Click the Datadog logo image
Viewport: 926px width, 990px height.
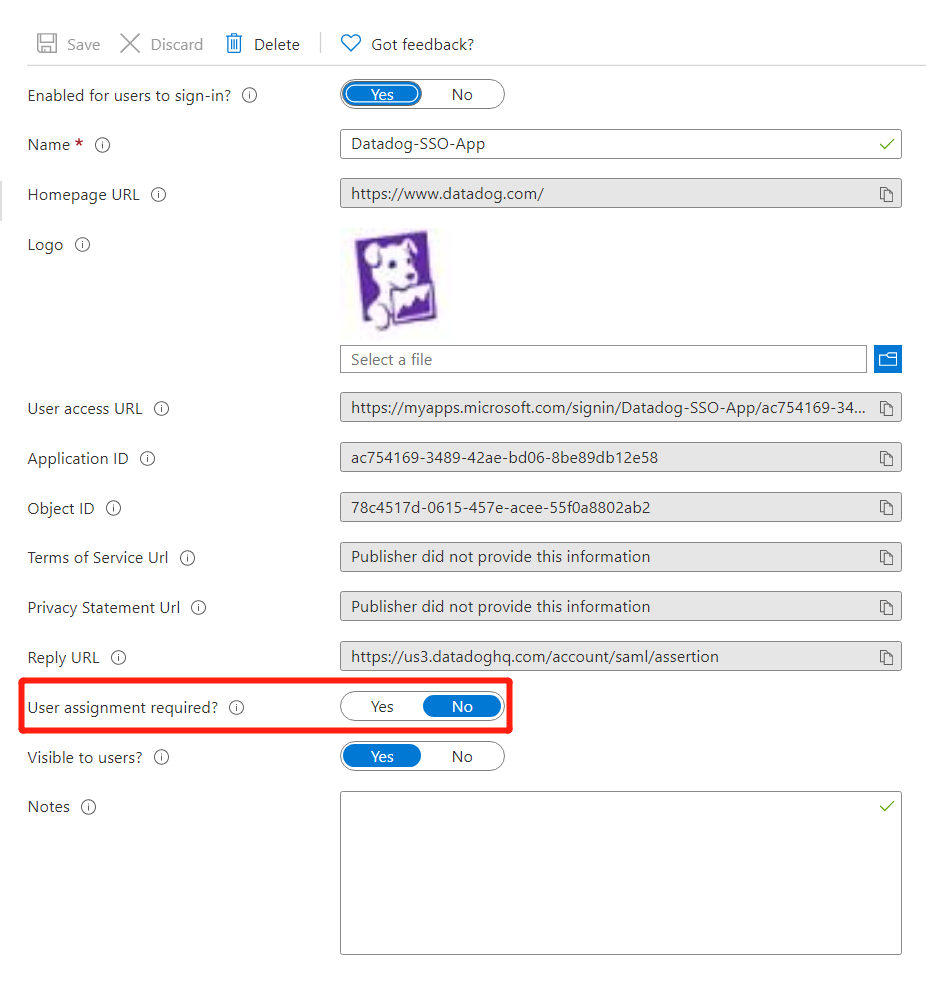[397, 280]
